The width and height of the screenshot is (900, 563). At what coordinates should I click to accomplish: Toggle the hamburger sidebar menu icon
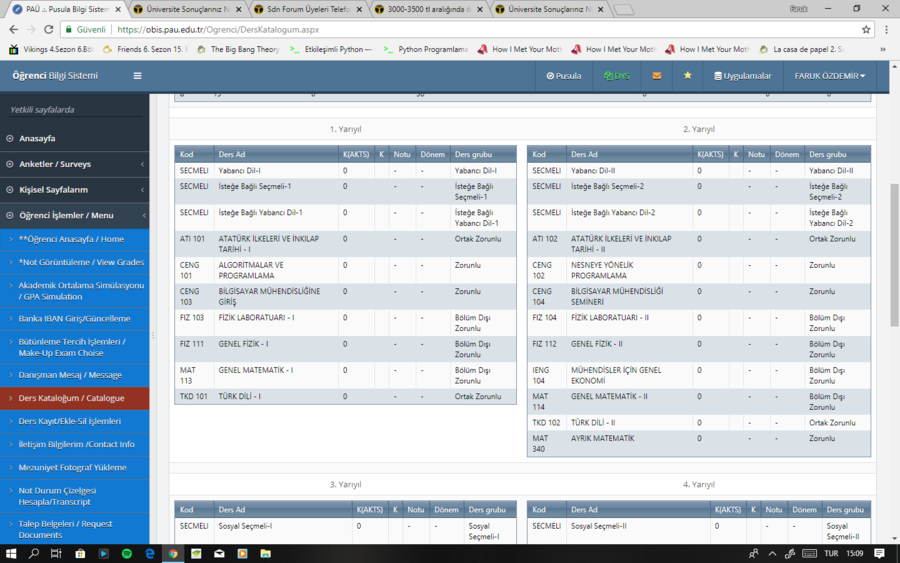[137, 76]
